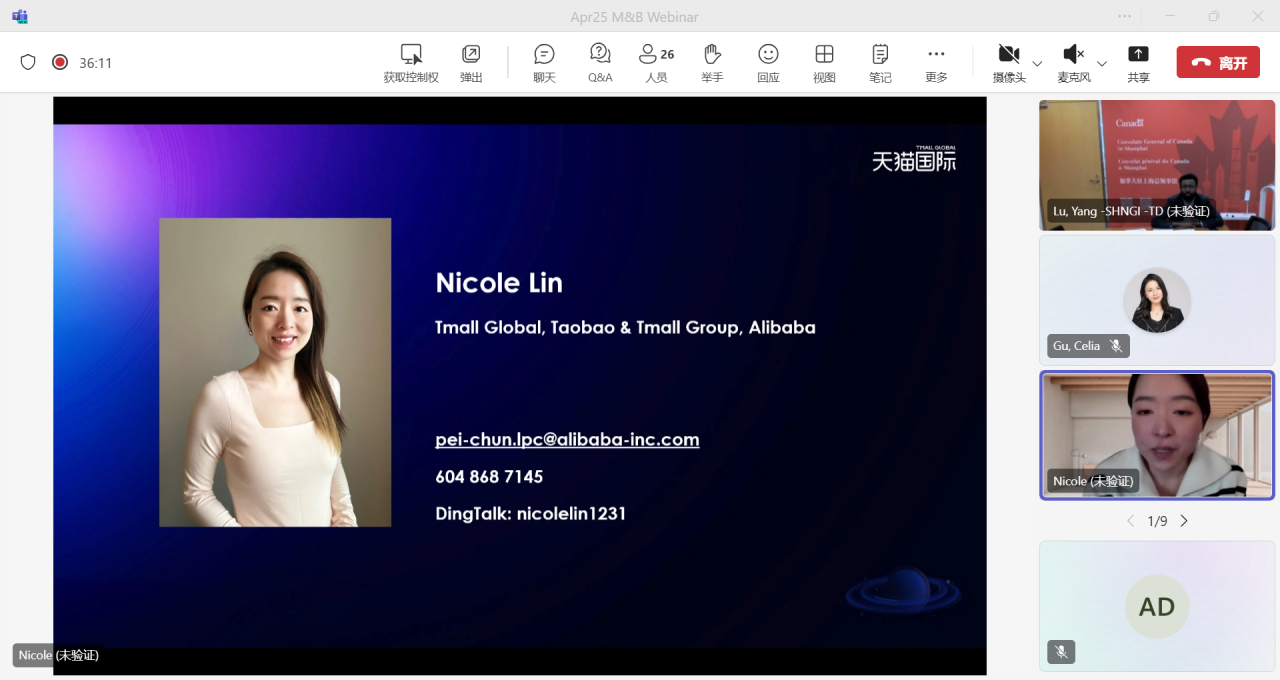The height and width of the screenshot is (680, 1280).
Task: Select Lu, Yang video tile
Action: tap(1157, 165)
